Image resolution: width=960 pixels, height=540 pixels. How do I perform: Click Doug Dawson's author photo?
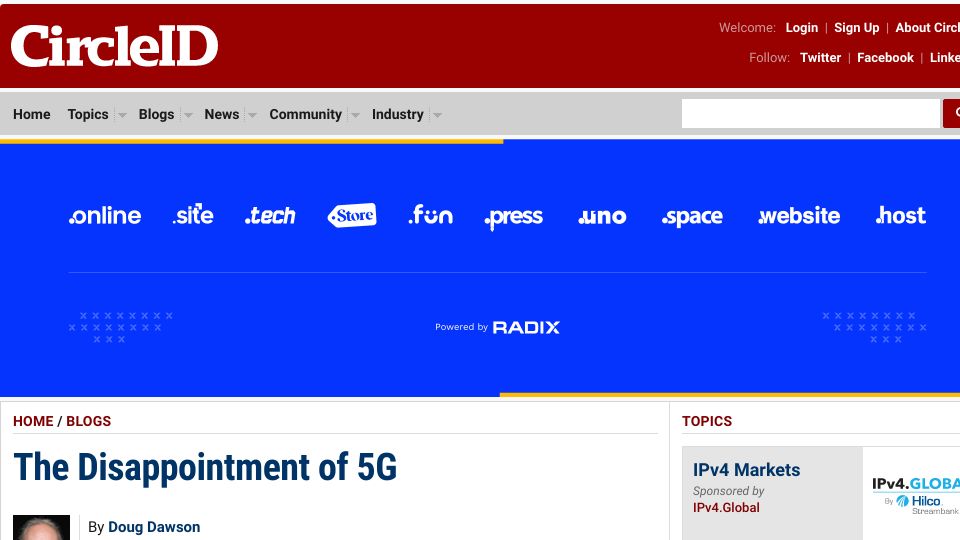click(x=41, y=528)
